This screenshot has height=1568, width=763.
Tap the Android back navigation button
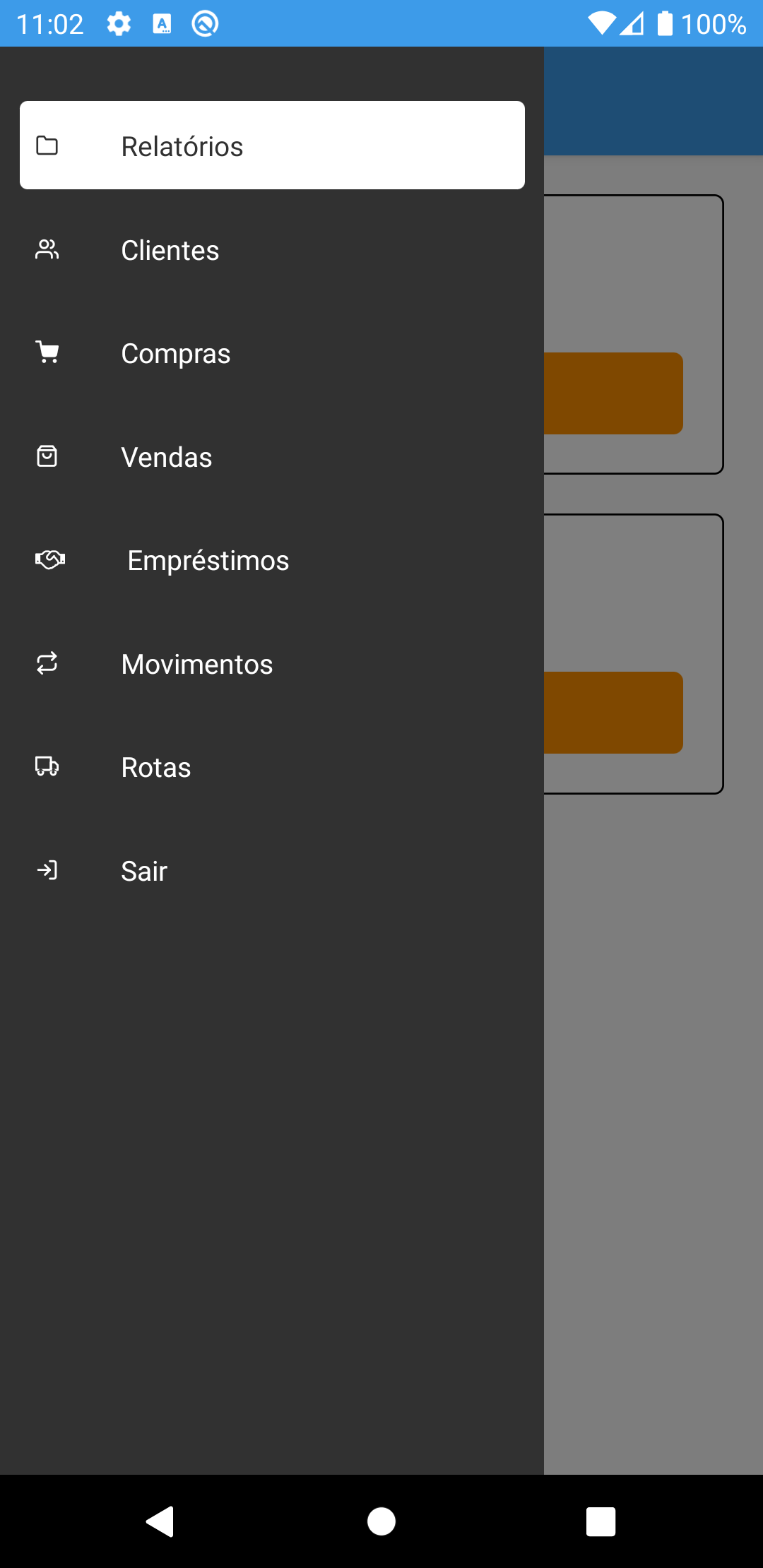pos(160,1521)
